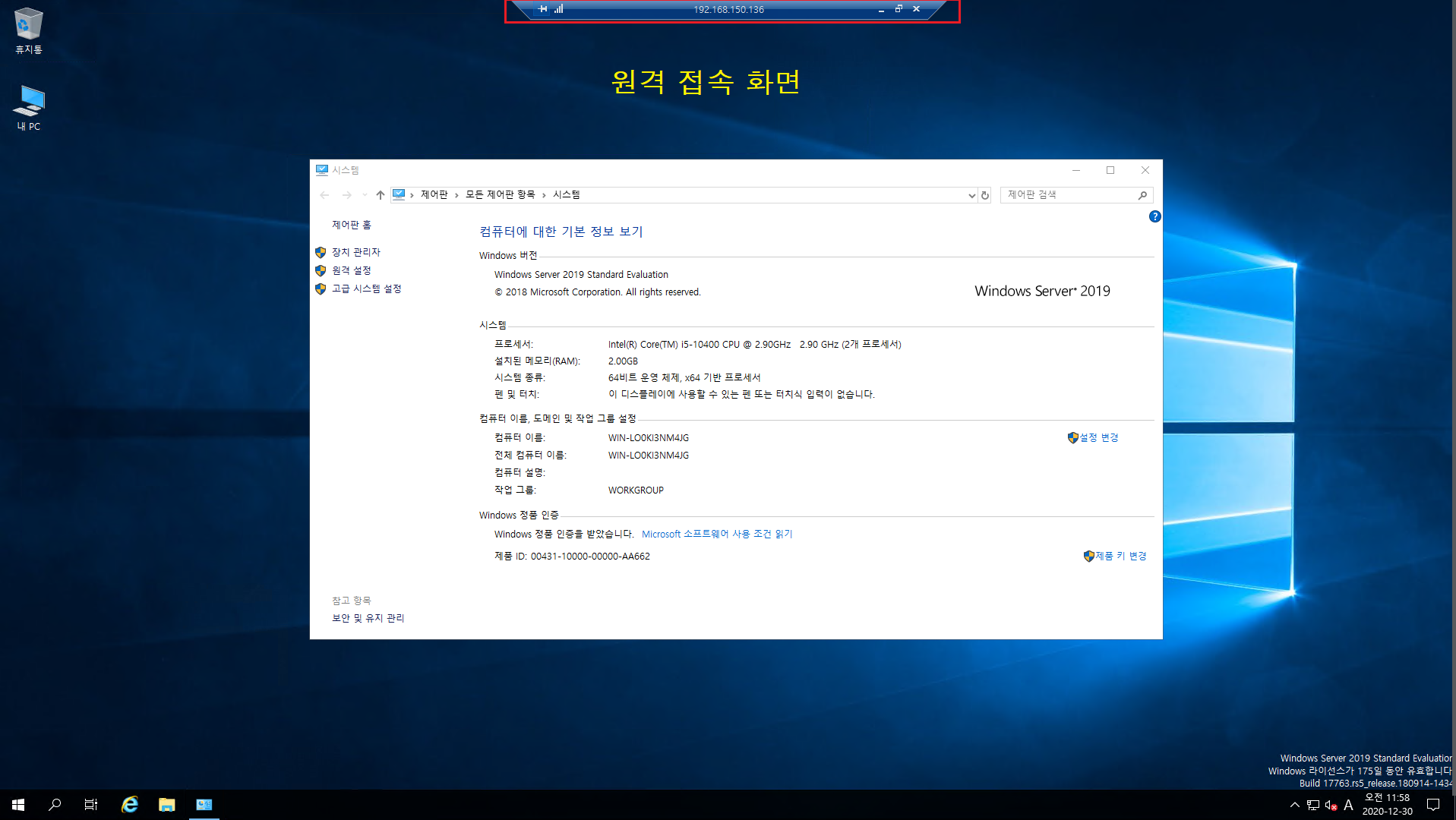Select 제어판 breadcrumb in address bar
Viewport: 1456px width, 820px height.
[x=434, y=194]
